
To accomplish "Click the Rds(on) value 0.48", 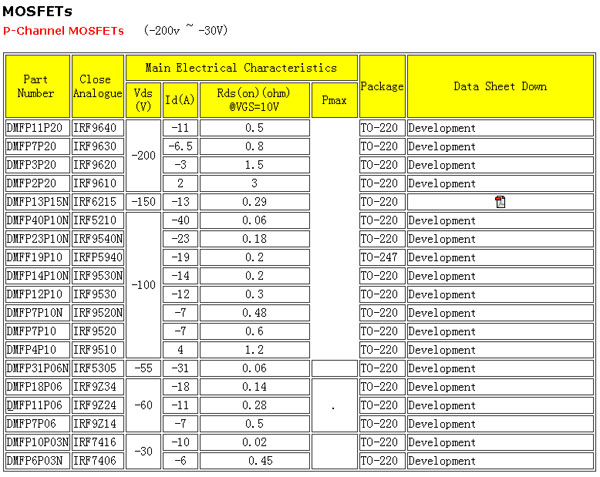I will (254, 313).
